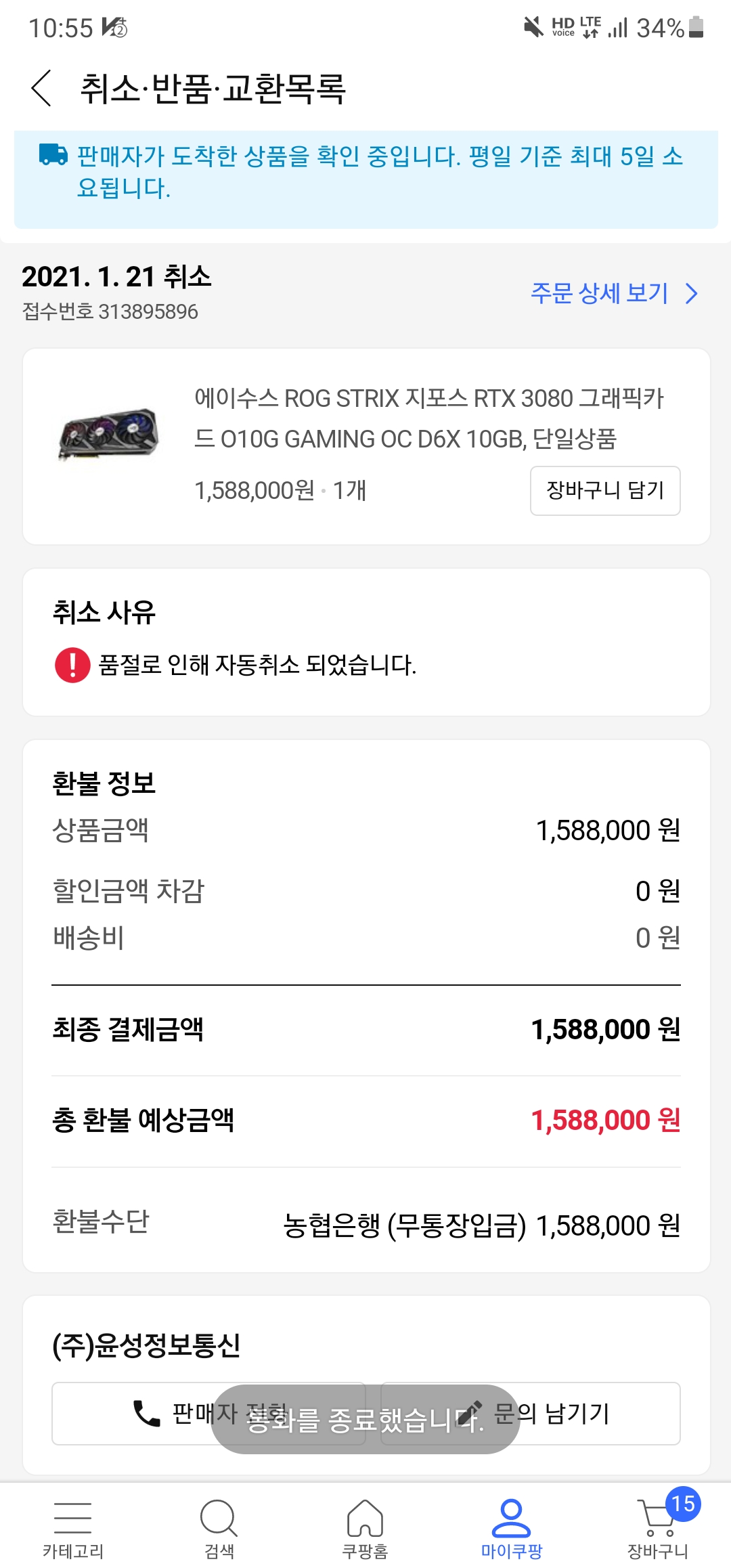Tap the back arrow icon
731x1568 pixels.
(x=41, y=88)
